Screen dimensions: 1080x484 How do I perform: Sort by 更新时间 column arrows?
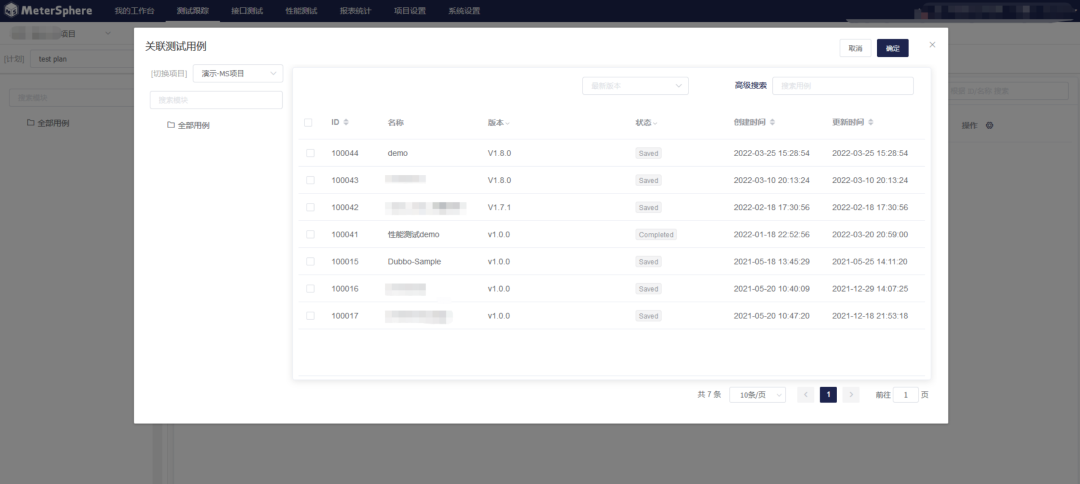(x=871, y=123)
